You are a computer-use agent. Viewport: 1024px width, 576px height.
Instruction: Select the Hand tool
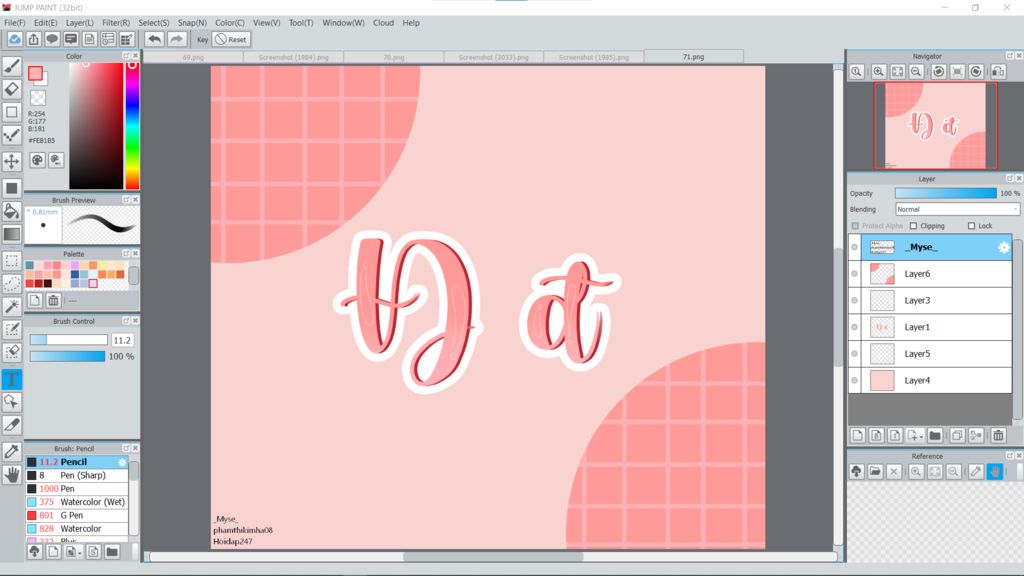(x=12, y=475)
